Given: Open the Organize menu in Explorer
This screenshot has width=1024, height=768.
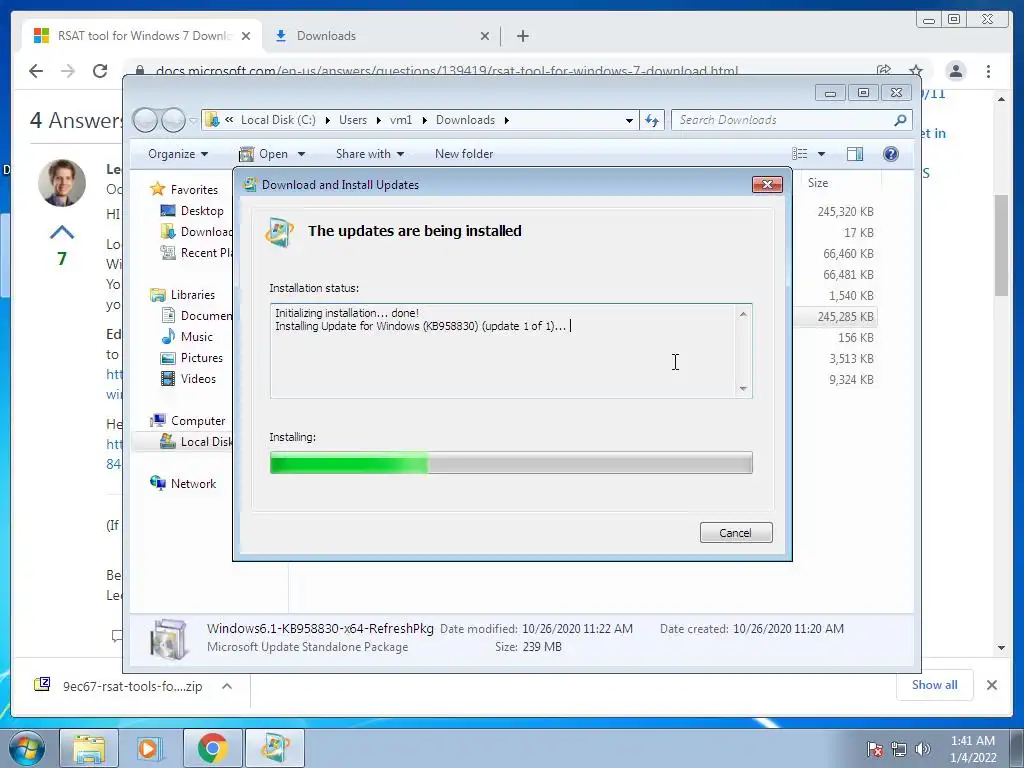Looking at the screenshot, I should tap(178, 154).
